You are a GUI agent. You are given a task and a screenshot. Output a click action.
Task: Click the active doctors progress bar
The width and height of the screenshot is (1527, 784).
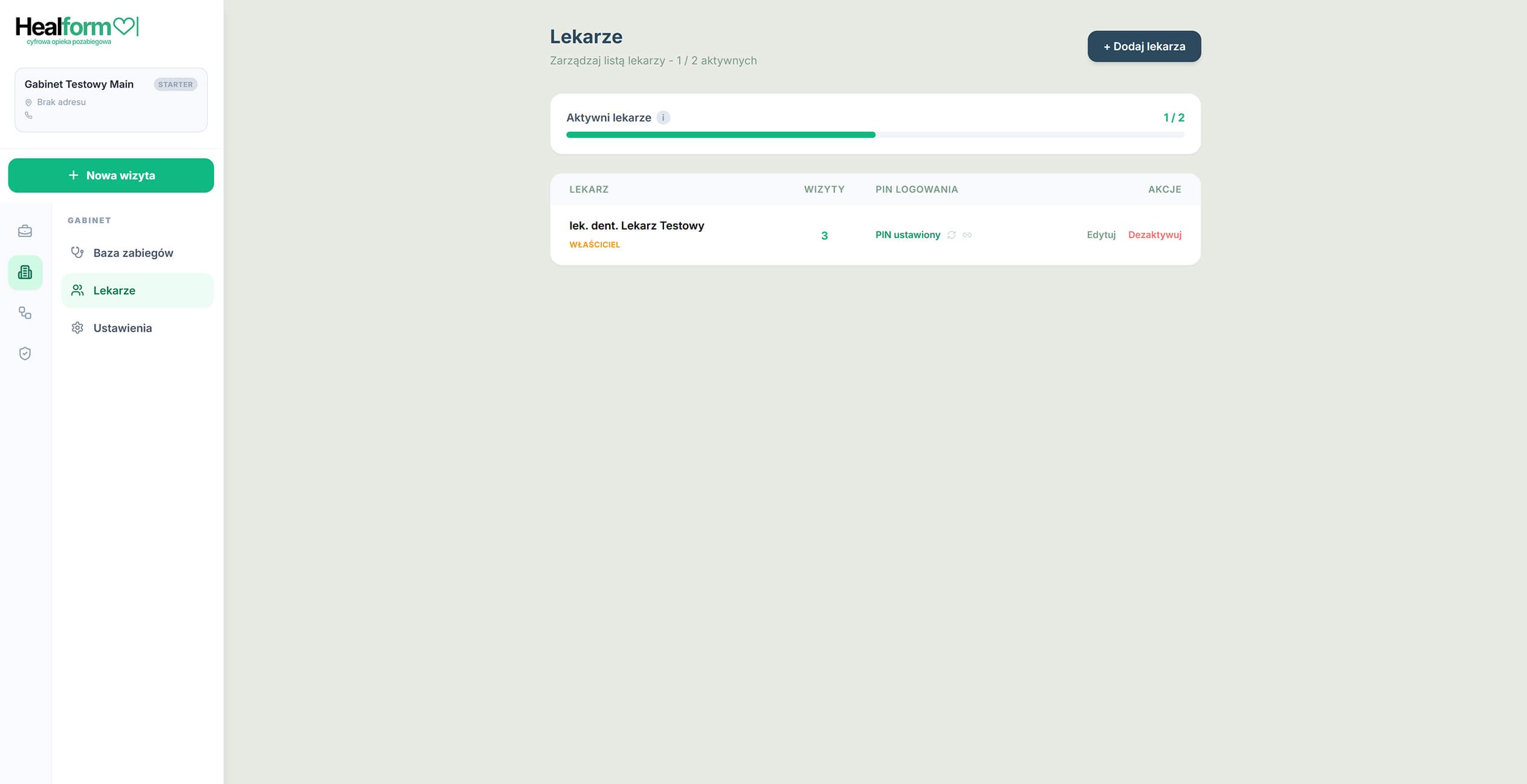point(875,135)
